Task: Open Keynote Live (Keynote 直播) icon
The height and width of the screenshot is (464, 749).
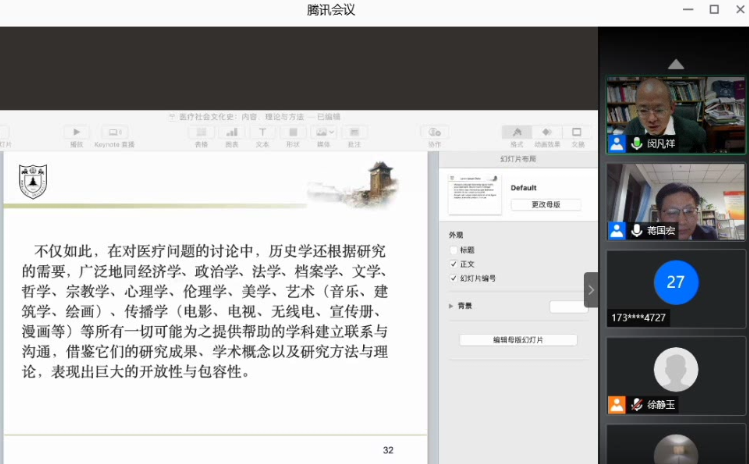Action: pyautogui.click(x=114, y=132)
